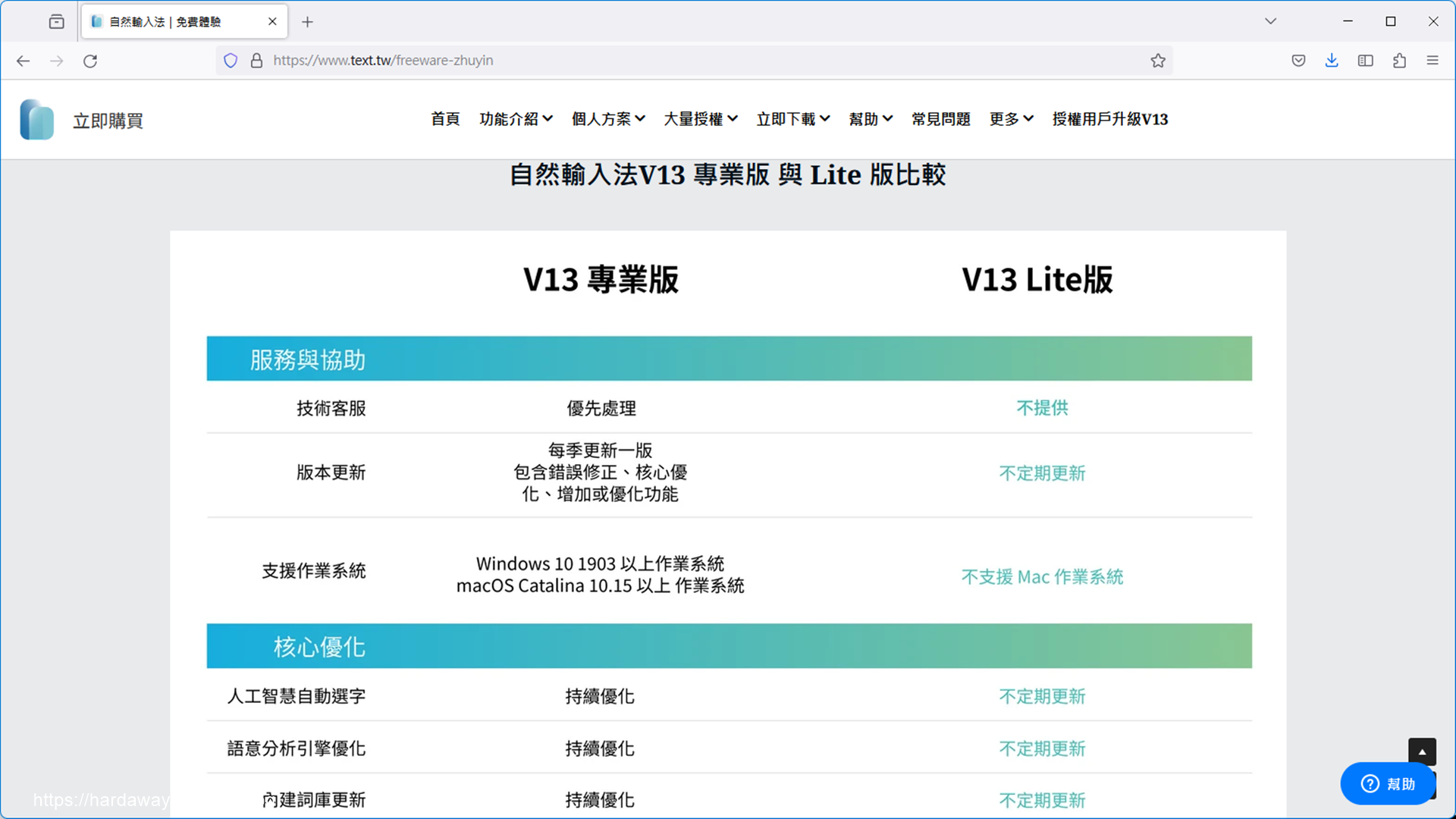Click the site security padlock icon
The height and width of the screenshot is (819, 1456).
click(256, 61)
